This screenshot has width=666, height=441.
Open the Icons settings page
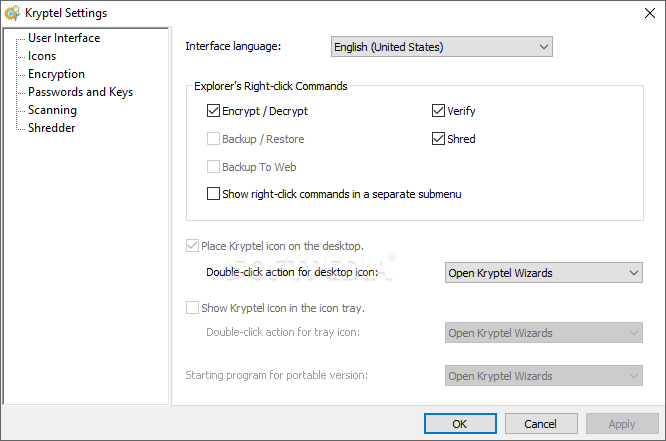coord(42,56)
